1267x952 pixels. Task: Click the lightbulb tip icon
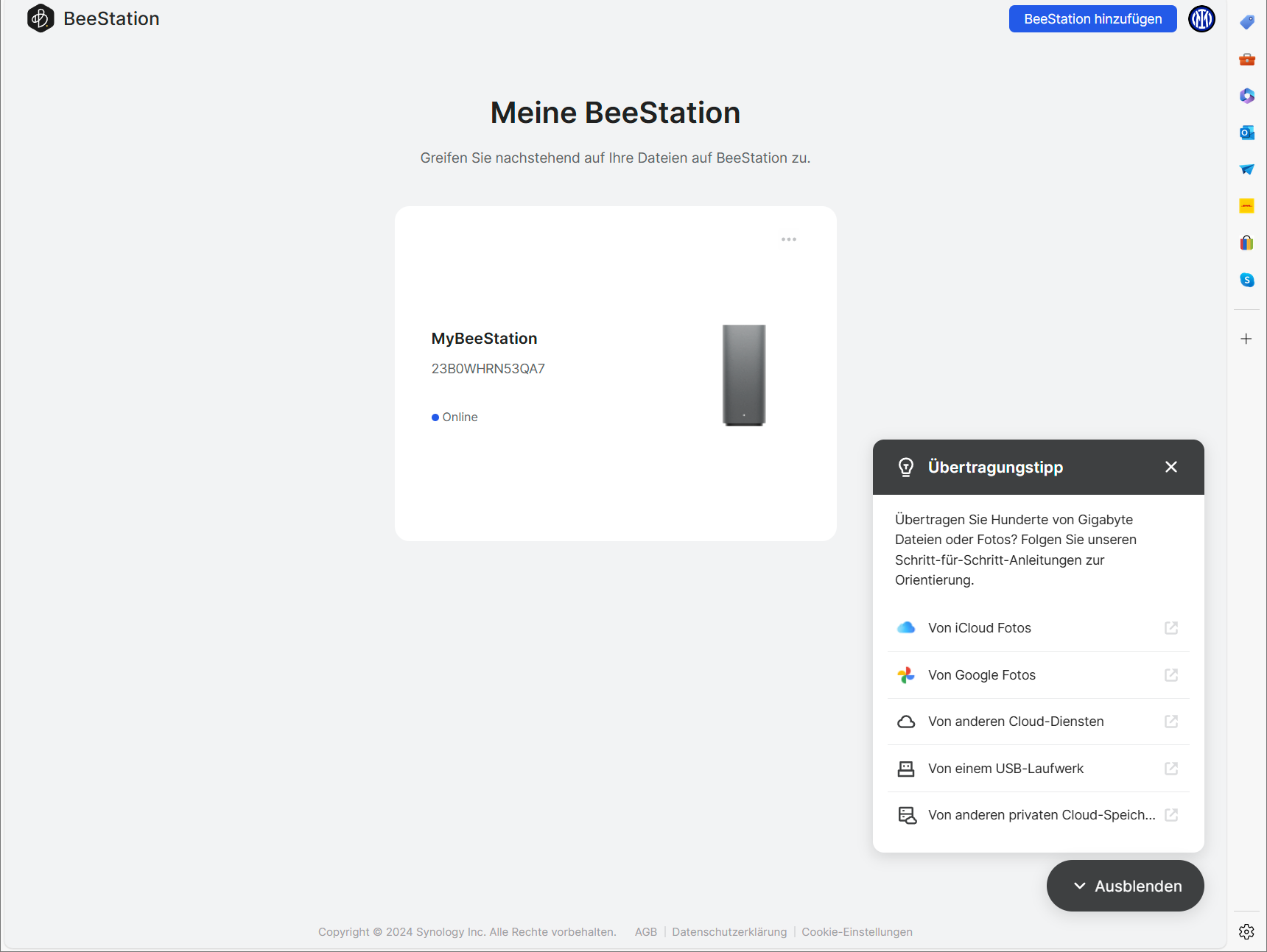coord(906,467)
